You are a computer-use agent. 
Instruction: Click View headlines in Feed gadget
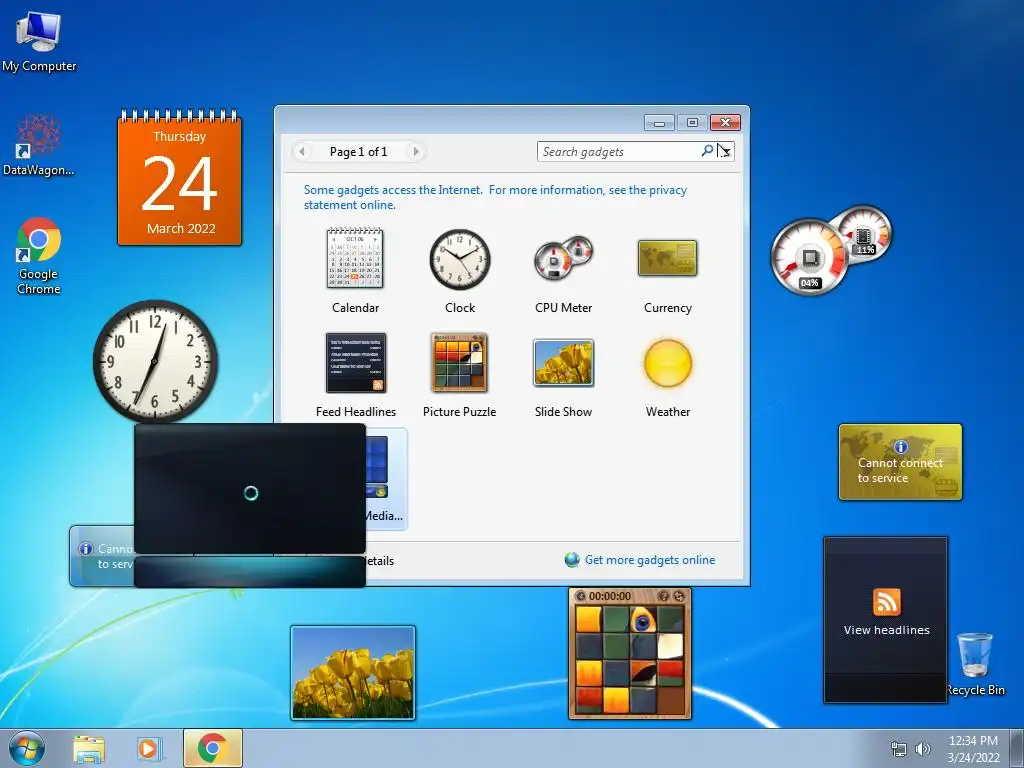886,630
